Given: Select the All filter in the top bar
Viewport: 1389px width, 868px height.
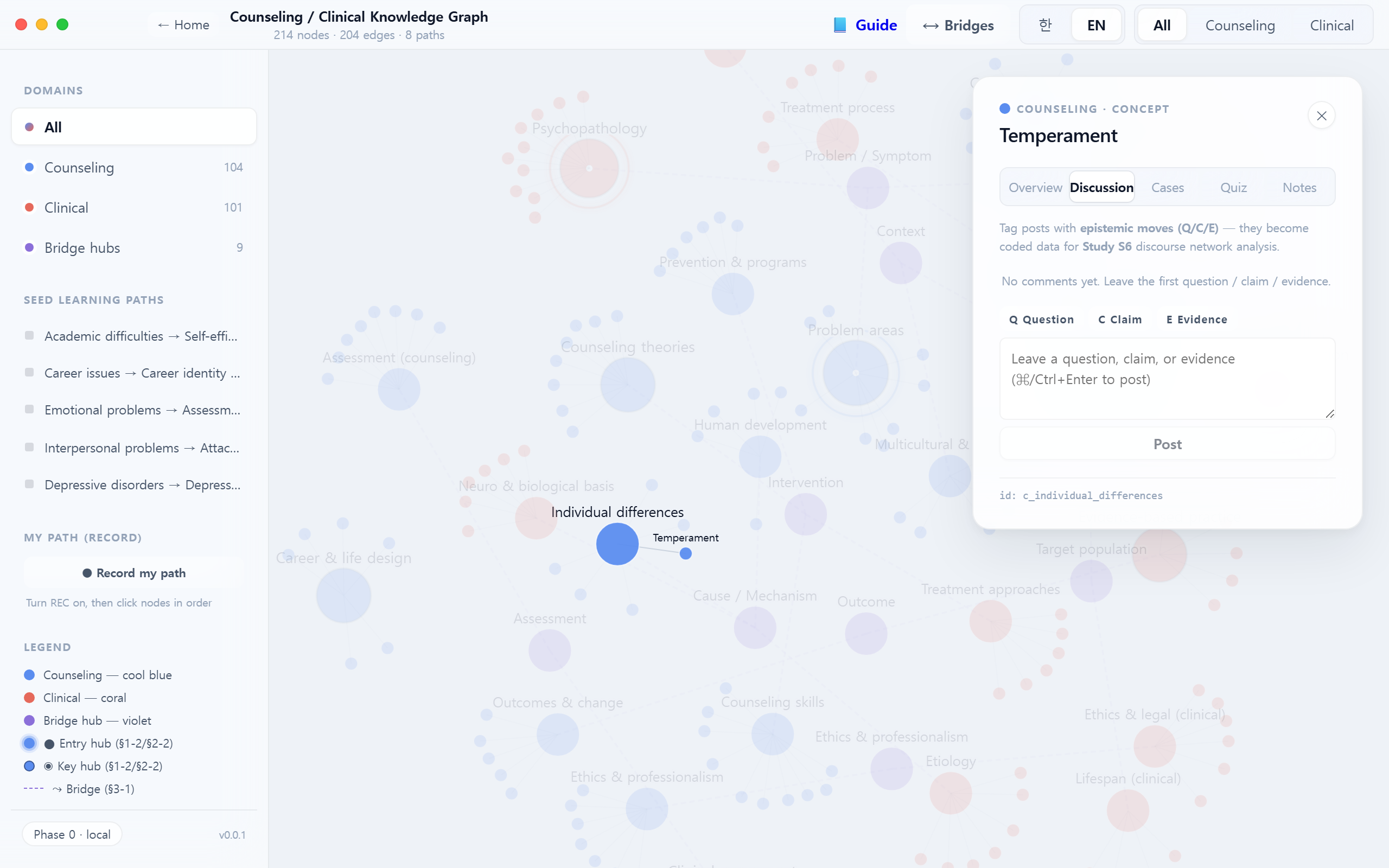Looking at the screenshot, I should tap(1162, 25).
